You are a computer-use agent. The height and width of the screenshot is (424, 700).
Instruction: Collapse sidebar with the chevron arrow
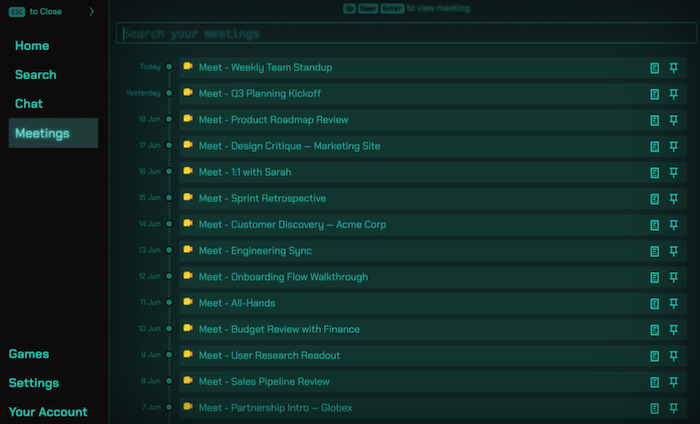coord(92,12)
